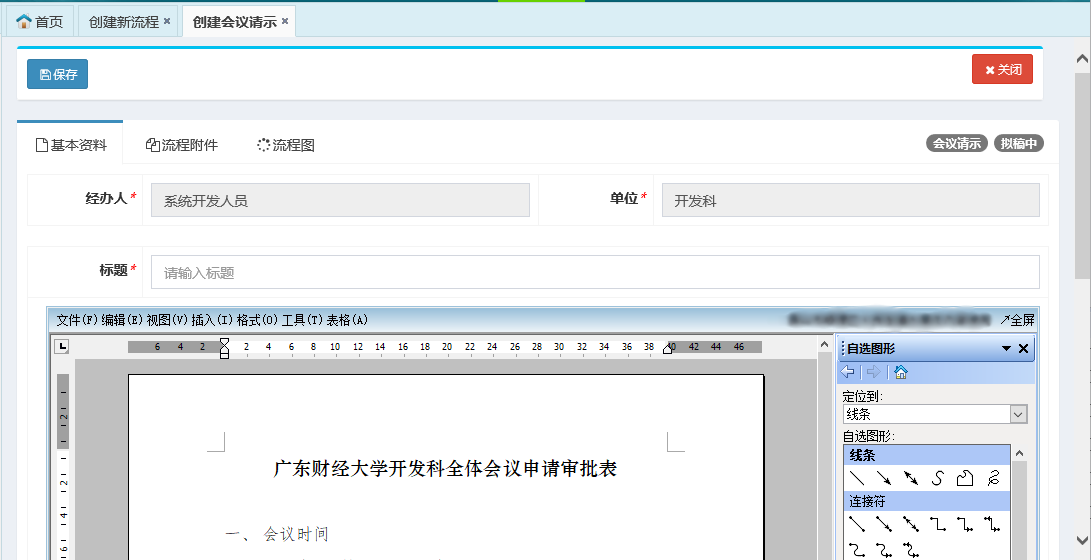This screenshot has width=1091, height=560.
Task: Choose the double-arrow line shape
Action: [911, 478]
